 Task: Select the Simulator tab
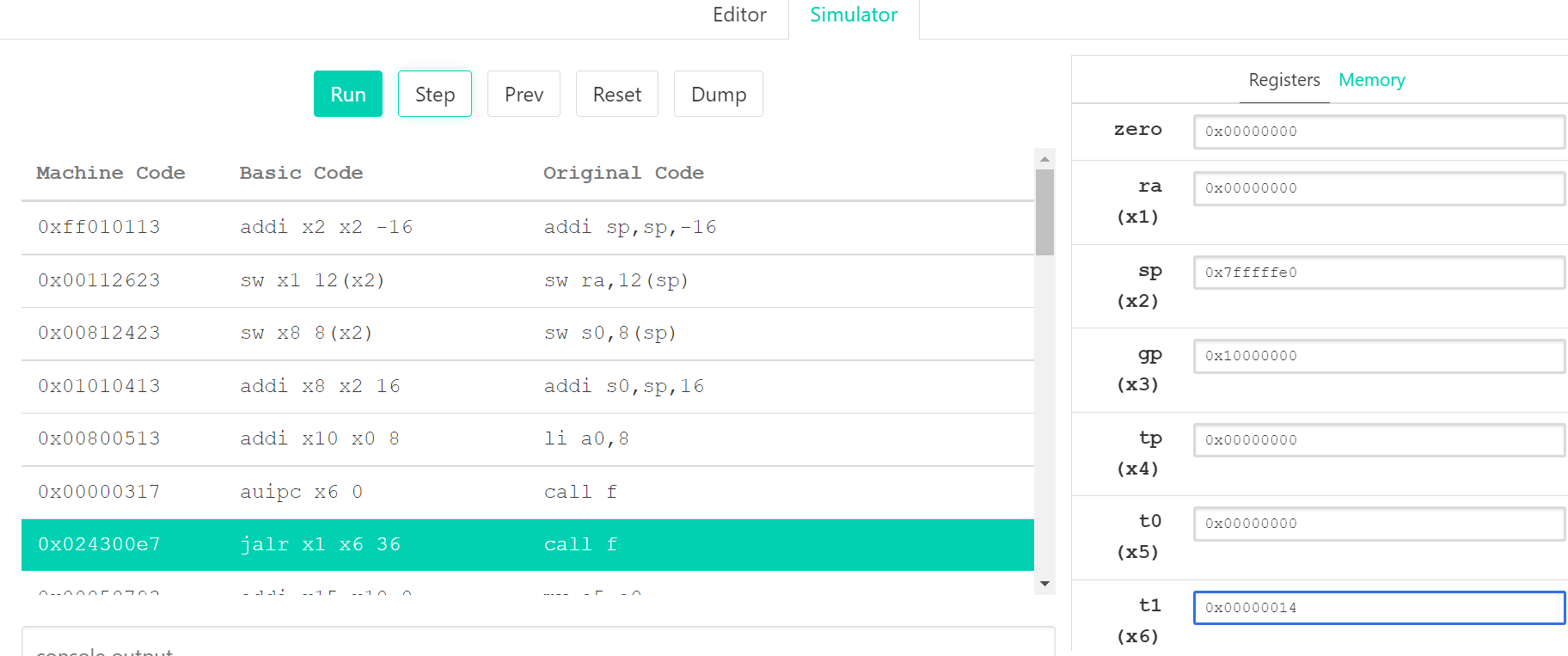[854, 15]
